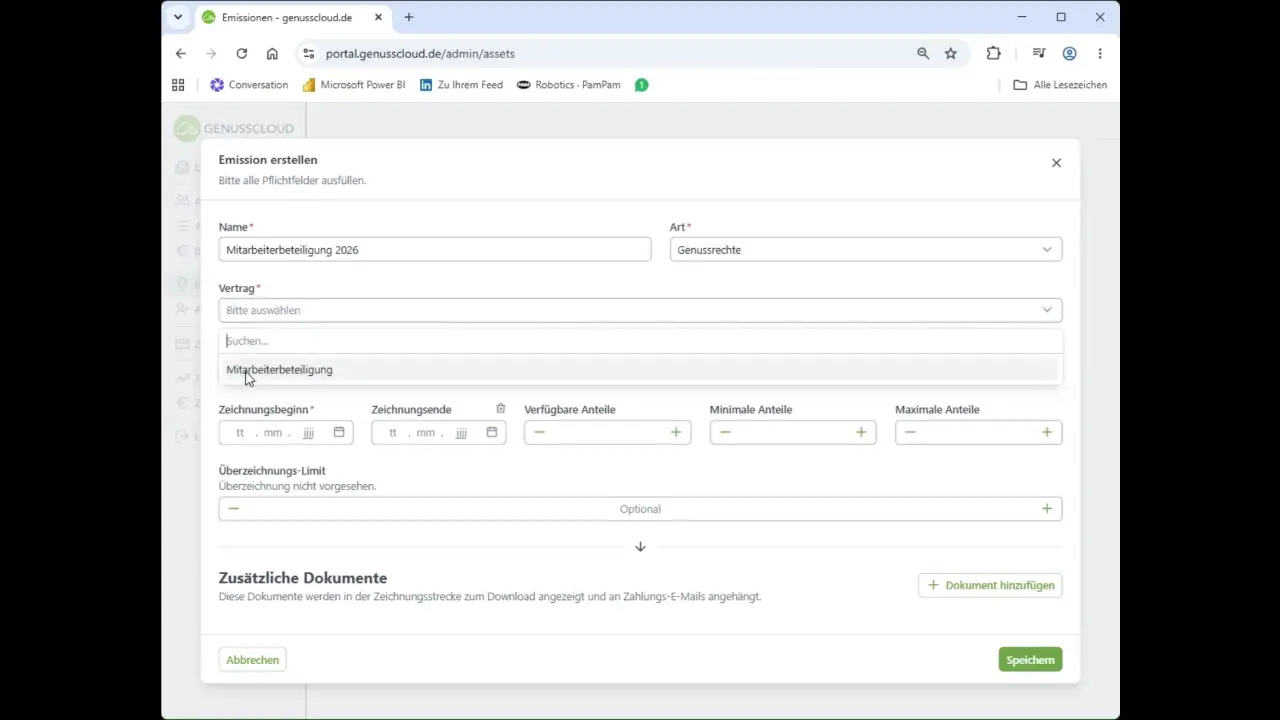Open Zeichnungsende calendar picker icon

point(492,433)
